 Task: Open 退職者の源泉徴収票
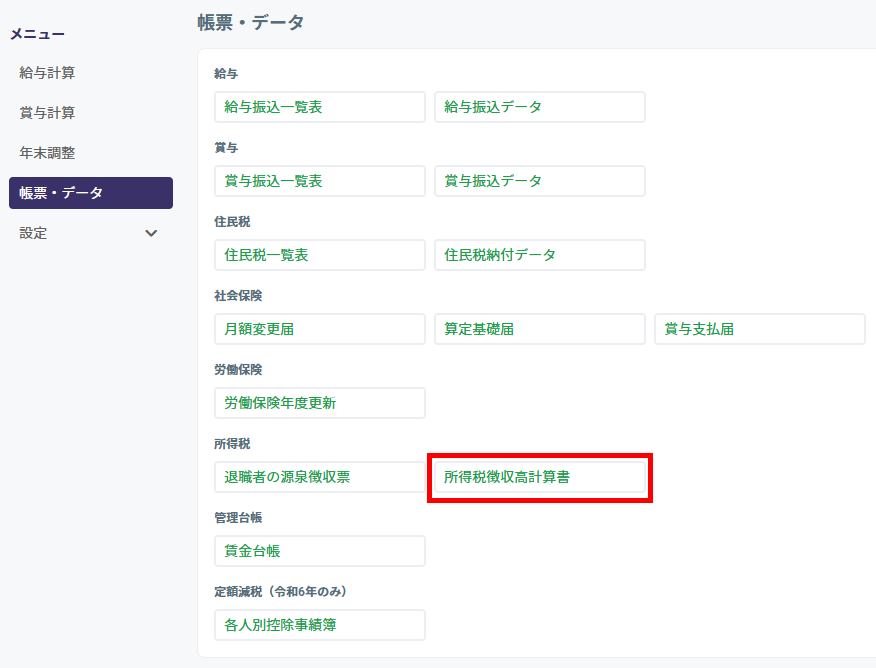coord(319,477)
